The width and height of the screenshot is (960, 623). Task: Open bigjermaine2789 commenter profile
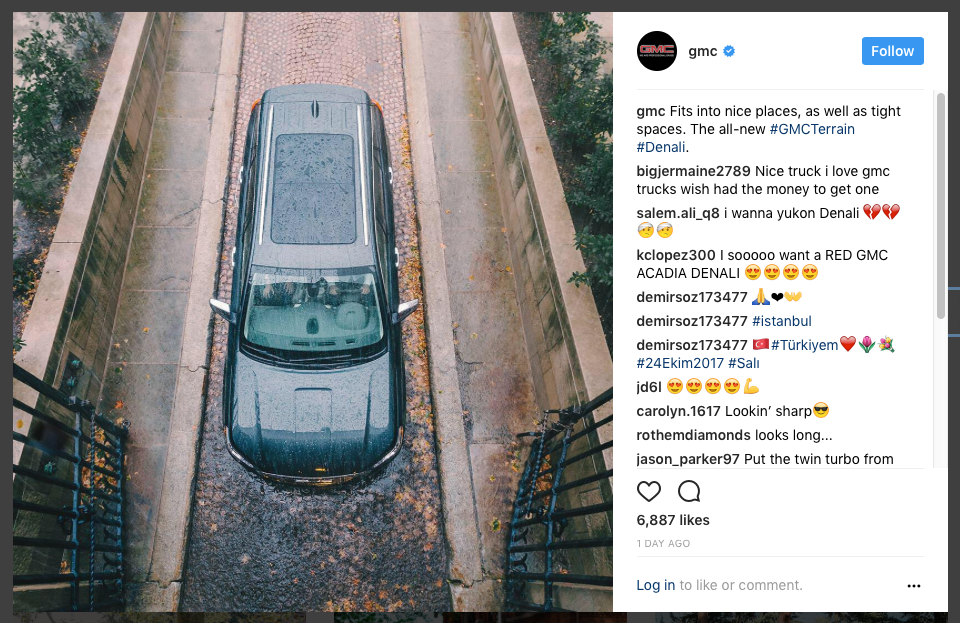(x=694, y=171)
